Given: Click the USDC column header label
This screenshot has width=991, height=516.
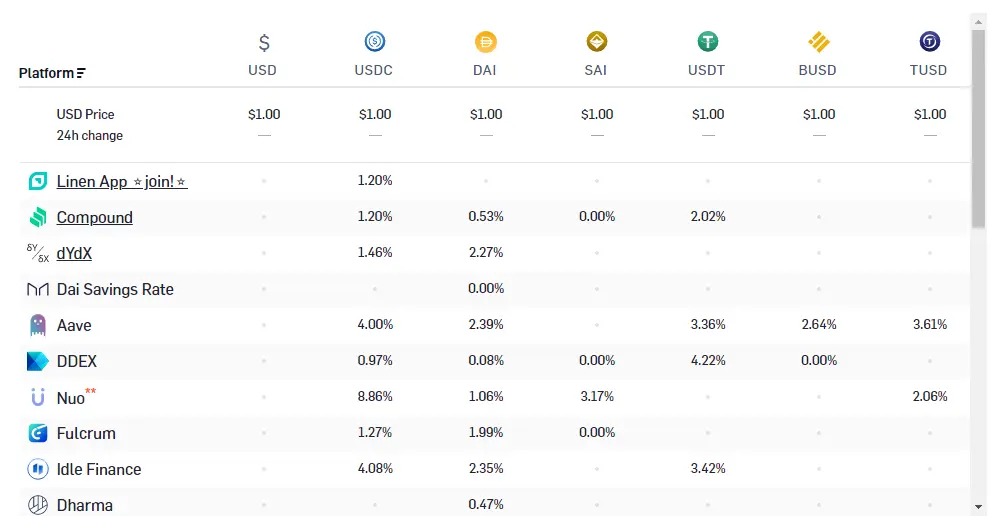Looking at the screenshot, I should coord(374,70).
